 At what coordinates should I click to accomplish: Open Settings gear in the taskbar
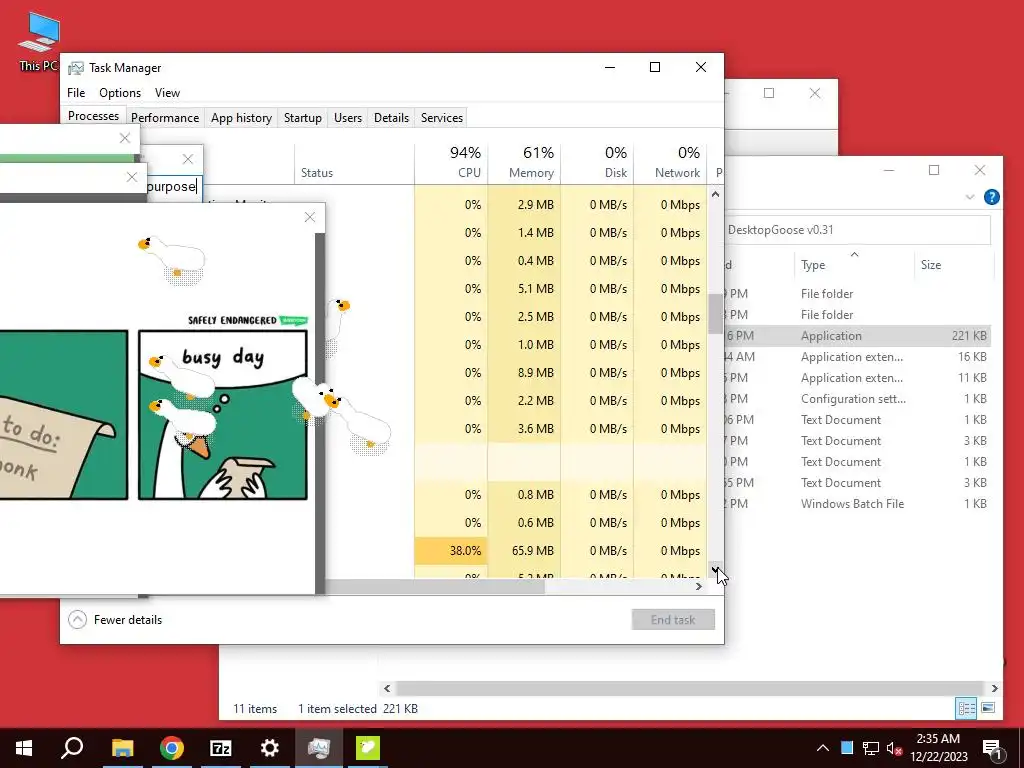point(270,748)
